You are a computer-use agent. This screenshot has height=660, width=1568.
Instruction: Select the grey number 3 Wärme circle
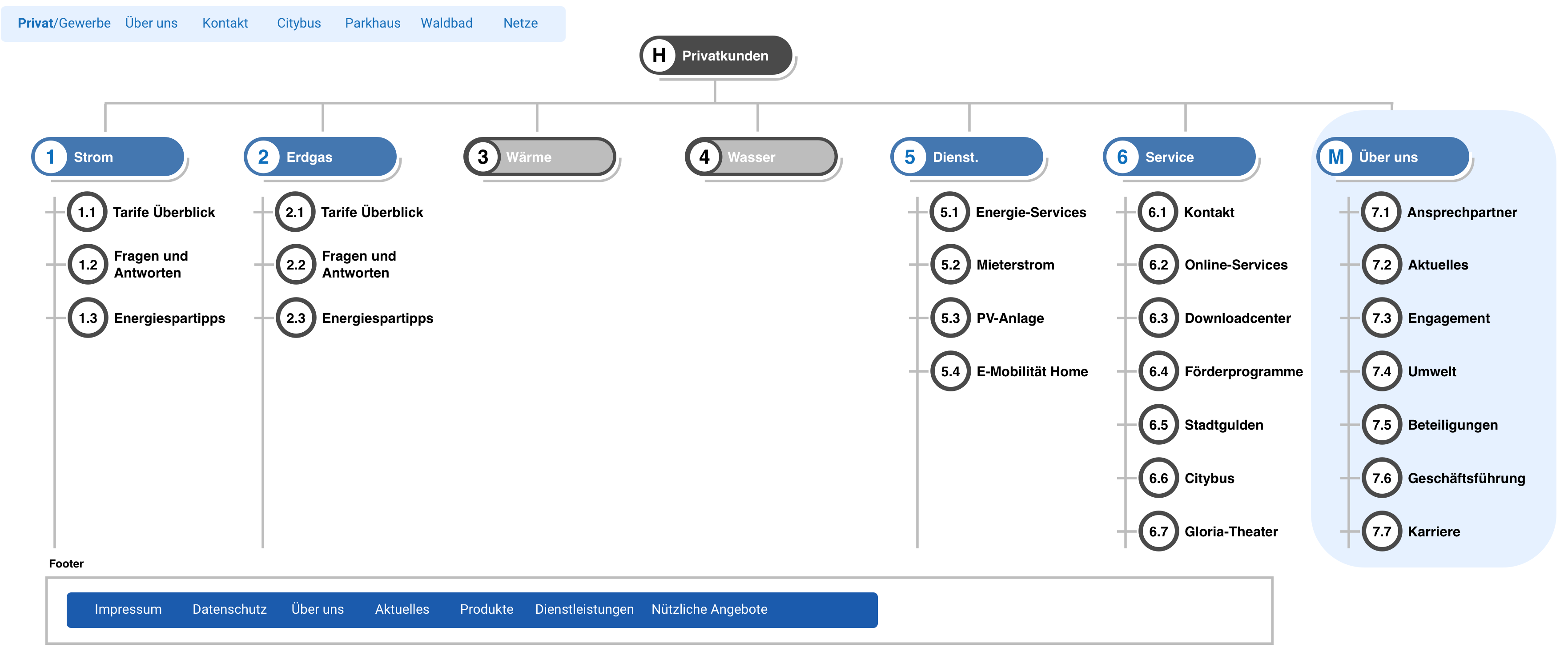point(482,157)
